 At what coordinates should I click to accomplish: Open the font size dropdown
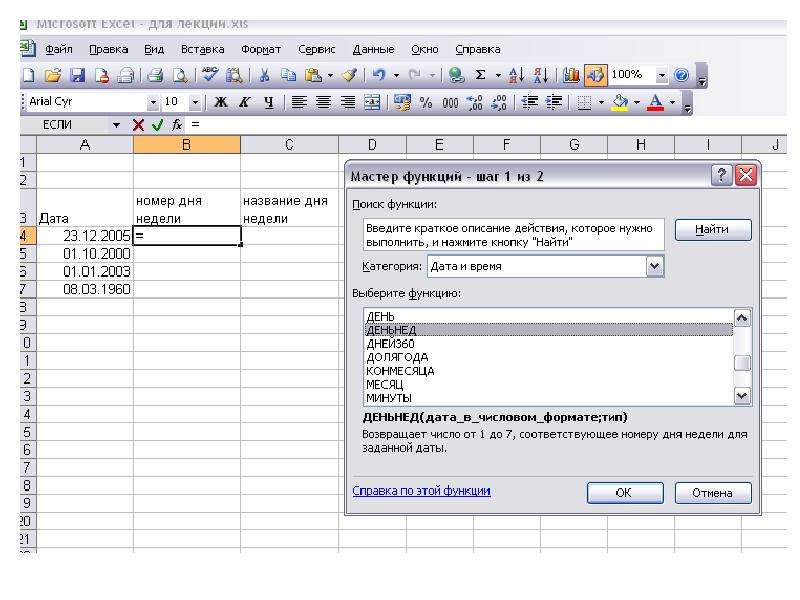pos(194,103)
